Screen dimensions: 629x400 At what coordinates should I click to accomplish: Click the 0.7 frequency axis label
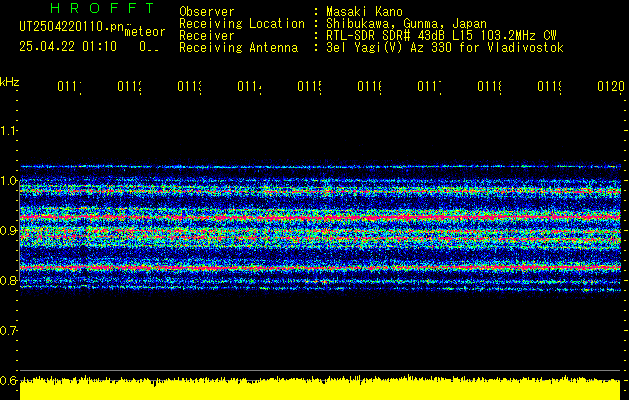click(x=8, y=330)
